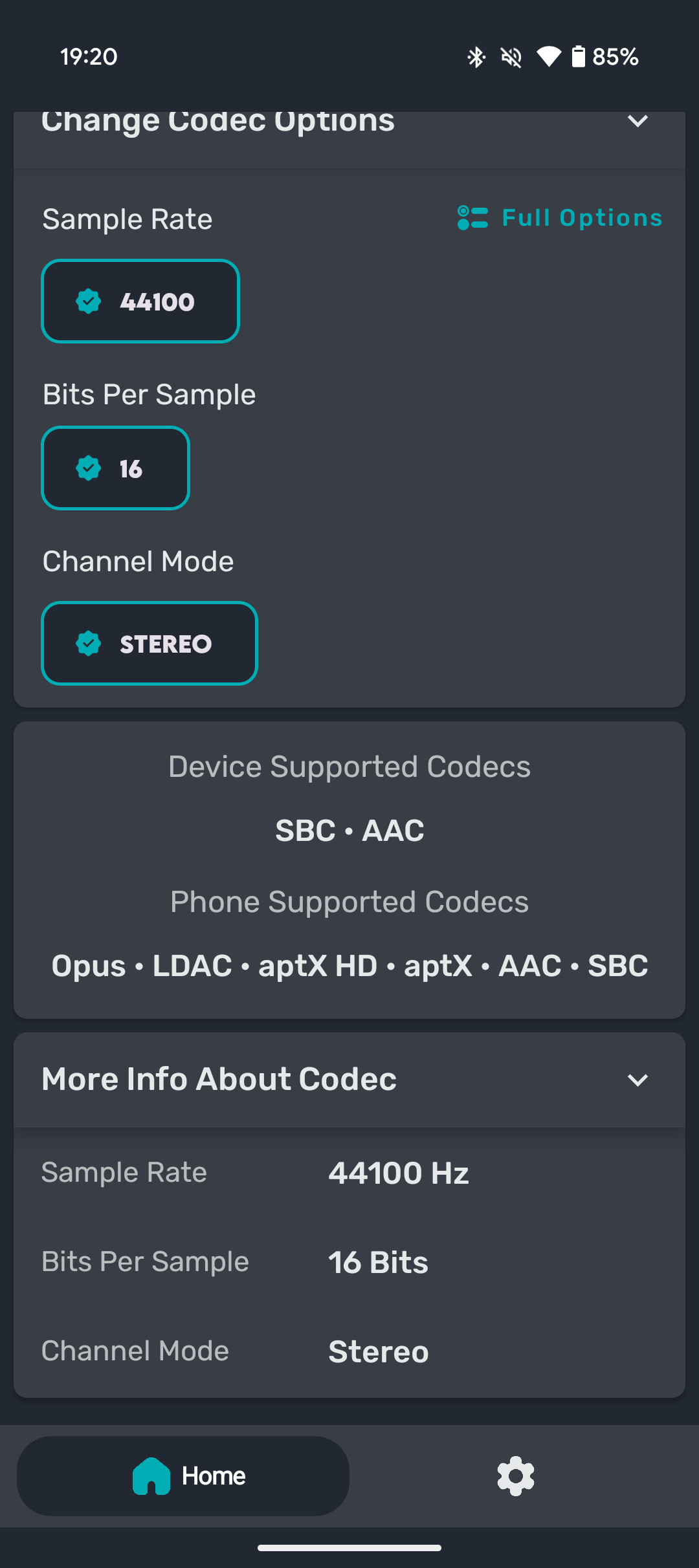Select the 44100 sample rate chip

click(x=140, y=301)
